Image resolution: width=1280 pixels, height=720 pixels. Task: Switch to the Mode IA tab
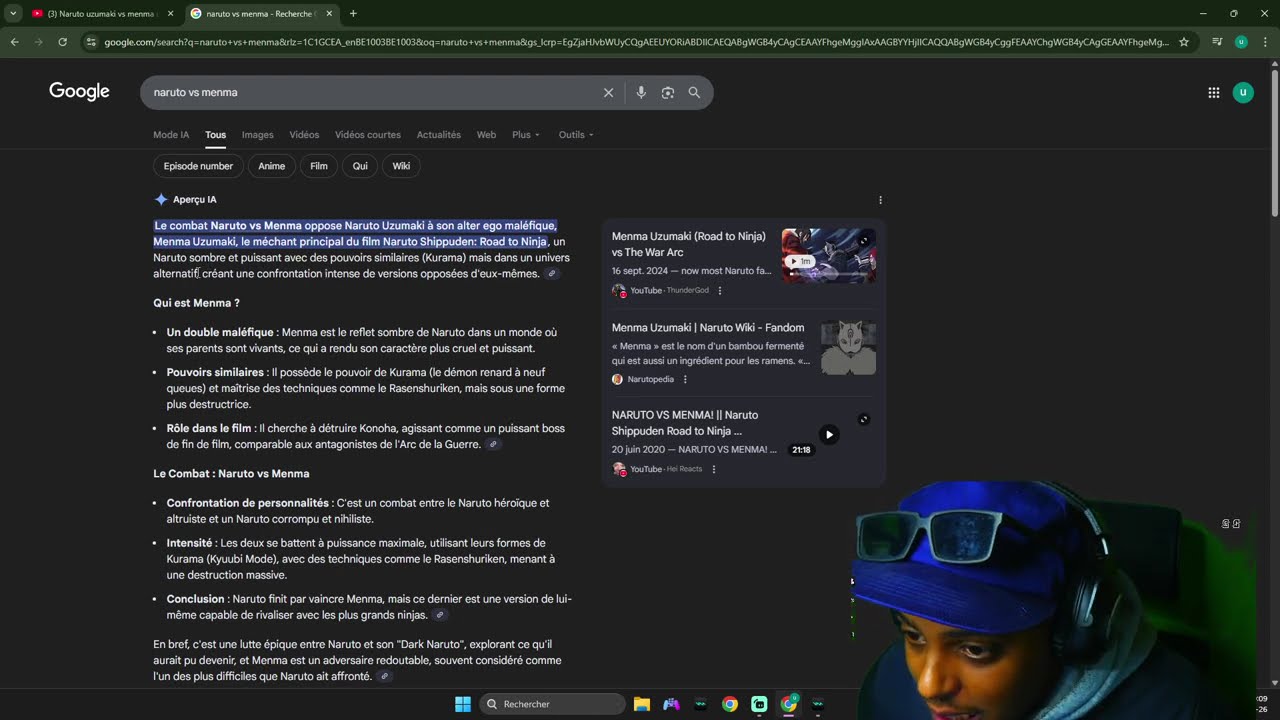pos(171,135)
